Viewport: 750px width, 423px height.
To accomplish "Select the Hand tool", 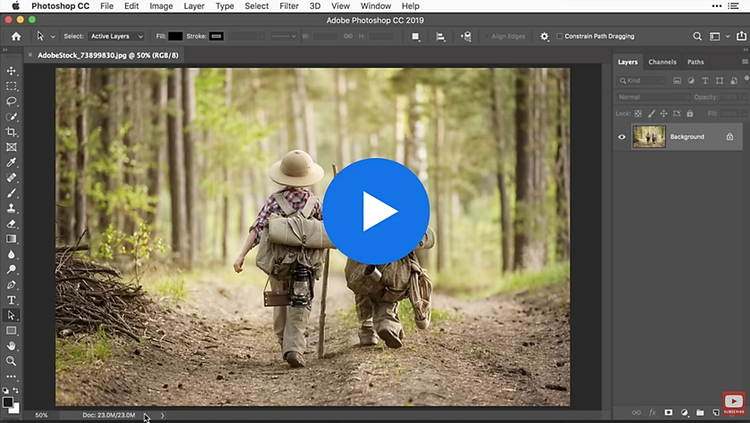I will point(12,346).
